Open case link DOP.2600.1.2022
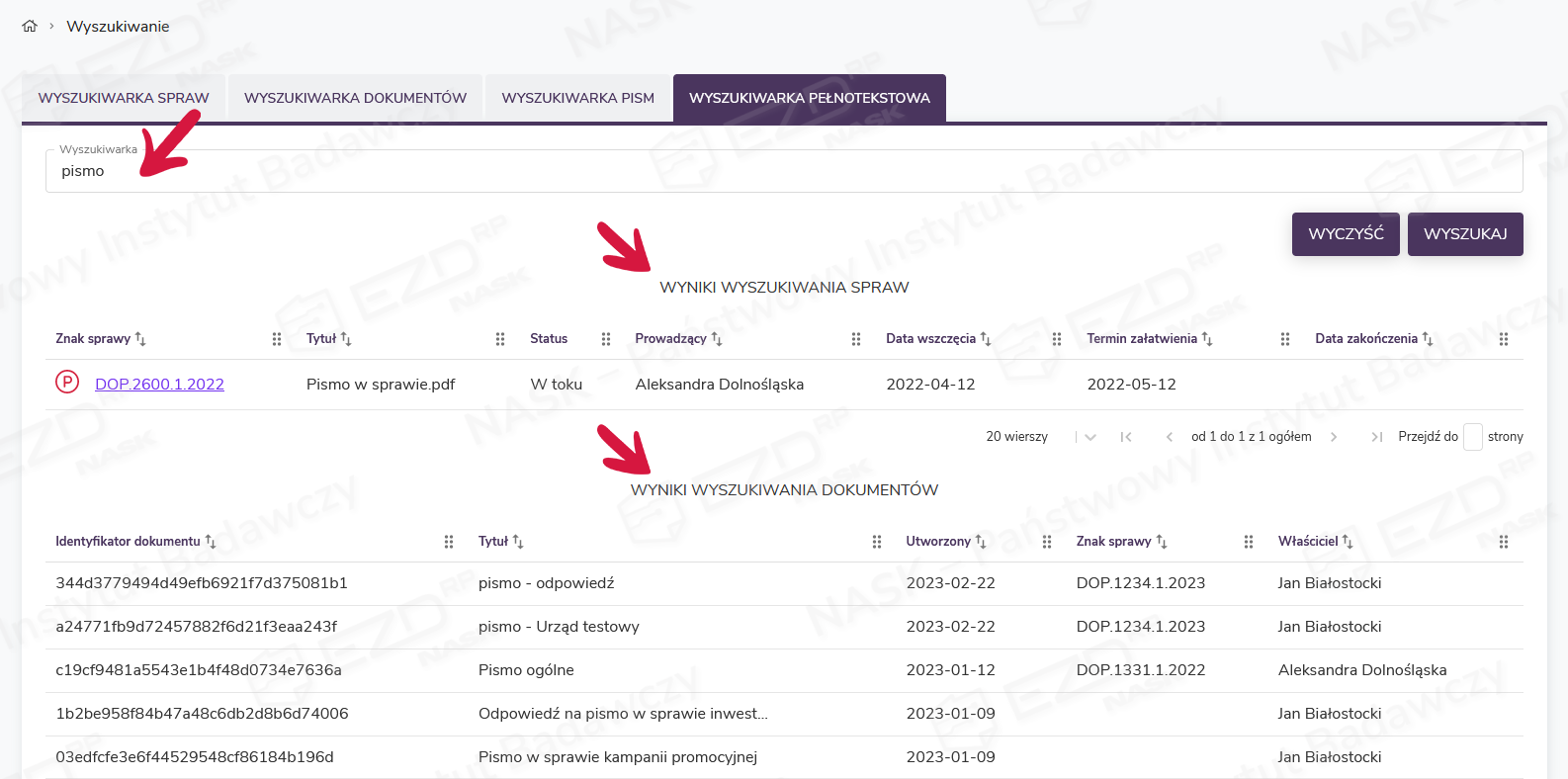The image size is (1568, 779). 159,385
